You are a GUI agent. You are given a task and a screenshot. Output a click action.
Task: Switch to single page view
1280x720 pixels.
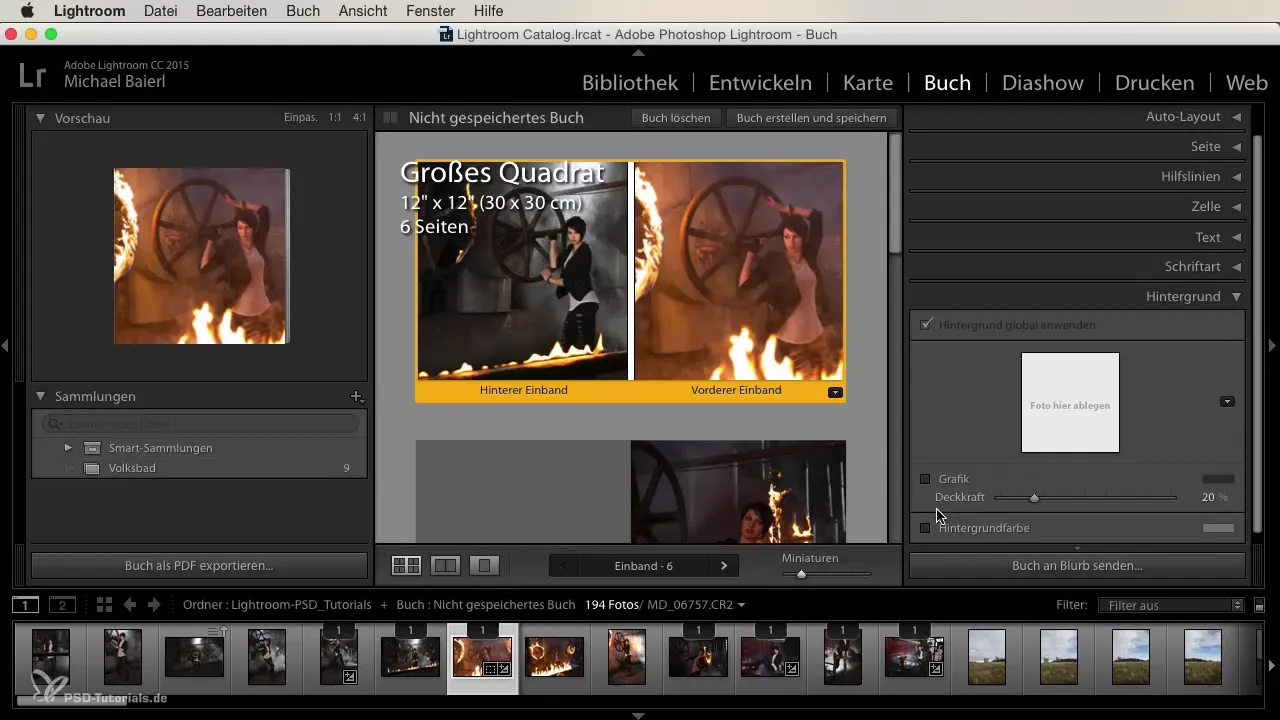[x=484, y=566]
